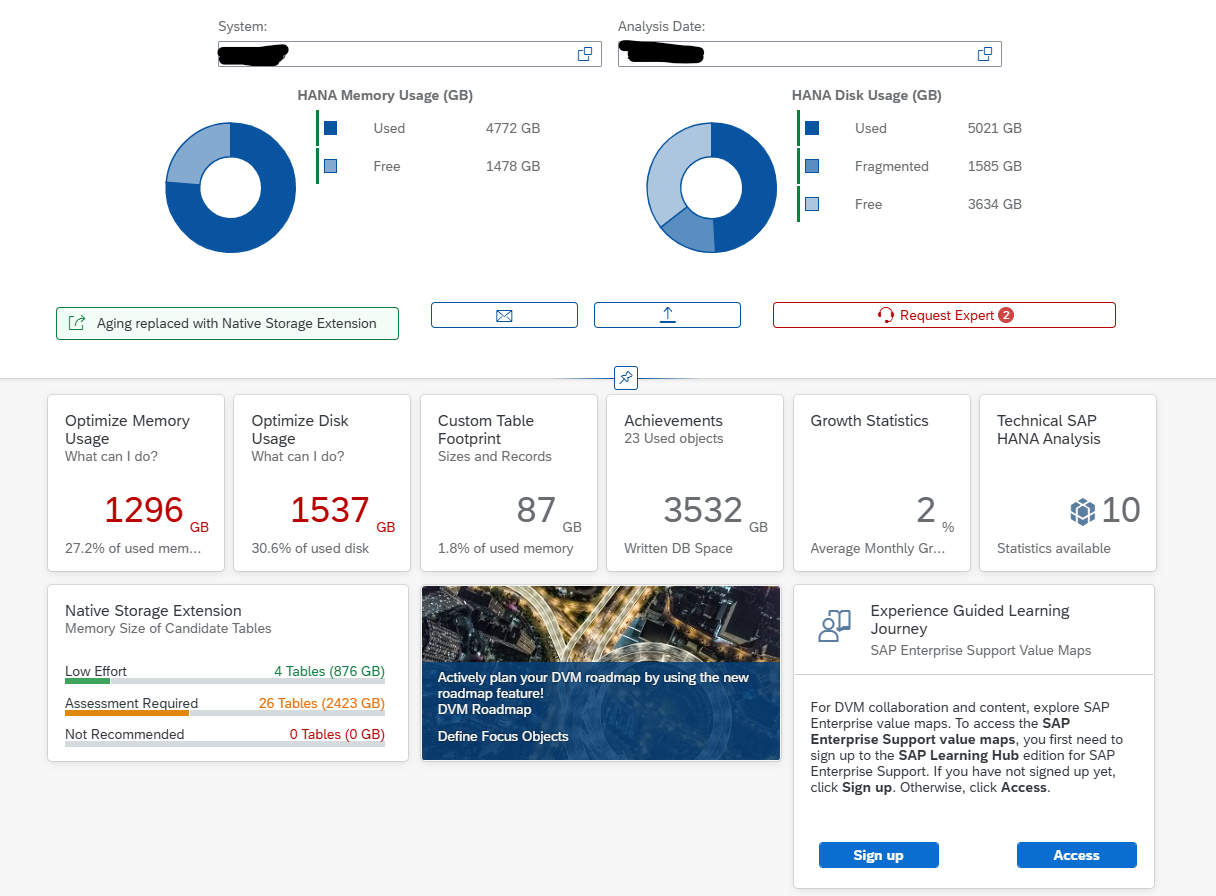Click the Not Recommended label
This screenshot has height=896, width=1216.
[125, 734]
